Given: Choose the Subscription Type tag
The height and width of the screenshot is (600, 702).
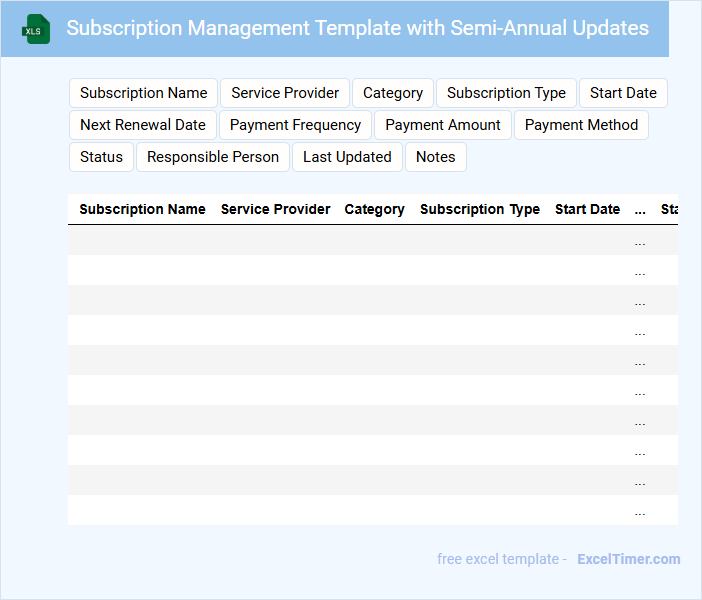Looking at the screenshot, I should click(506, 93).
